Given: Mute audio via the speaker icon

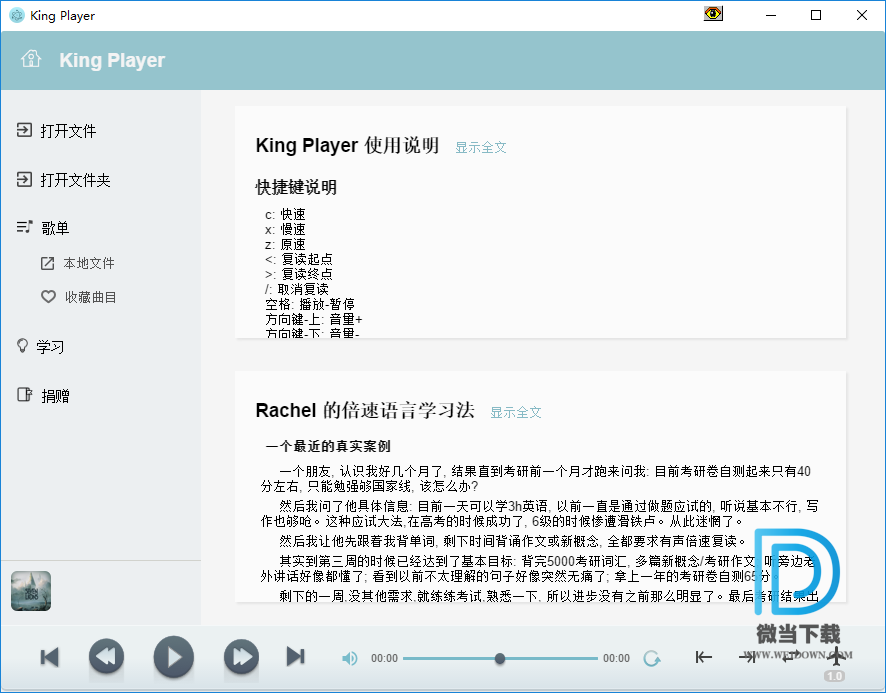Looking at the screenshot, I should coord(350,658).
